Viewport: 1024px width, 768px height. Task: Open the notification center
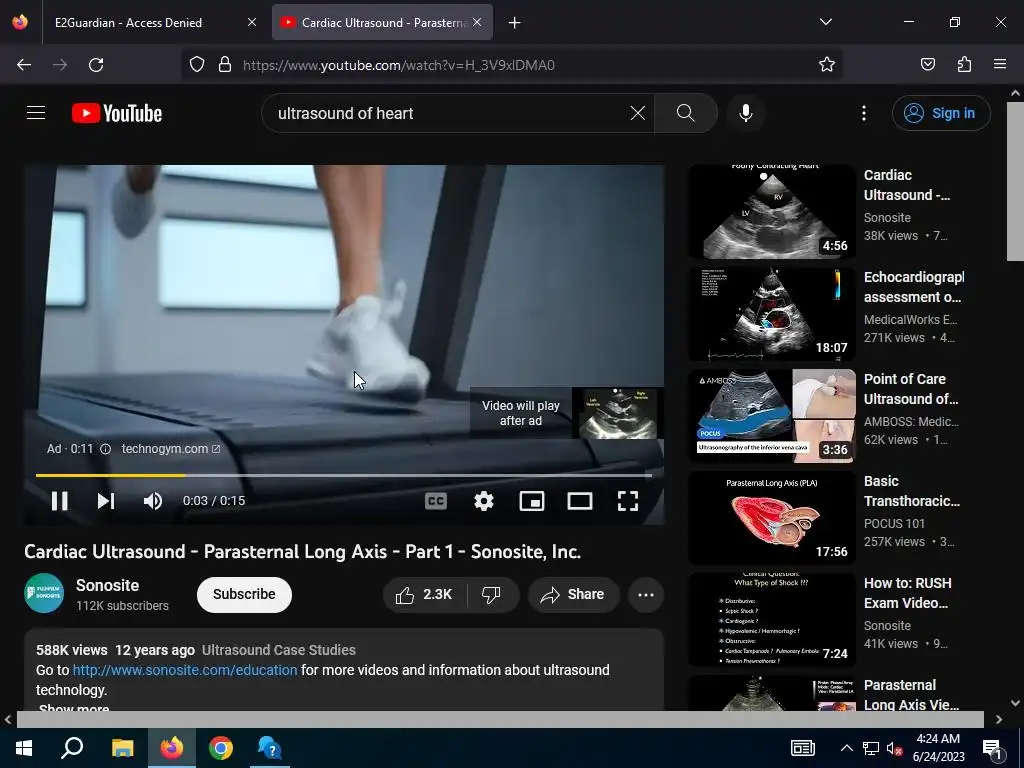point(992,748)
